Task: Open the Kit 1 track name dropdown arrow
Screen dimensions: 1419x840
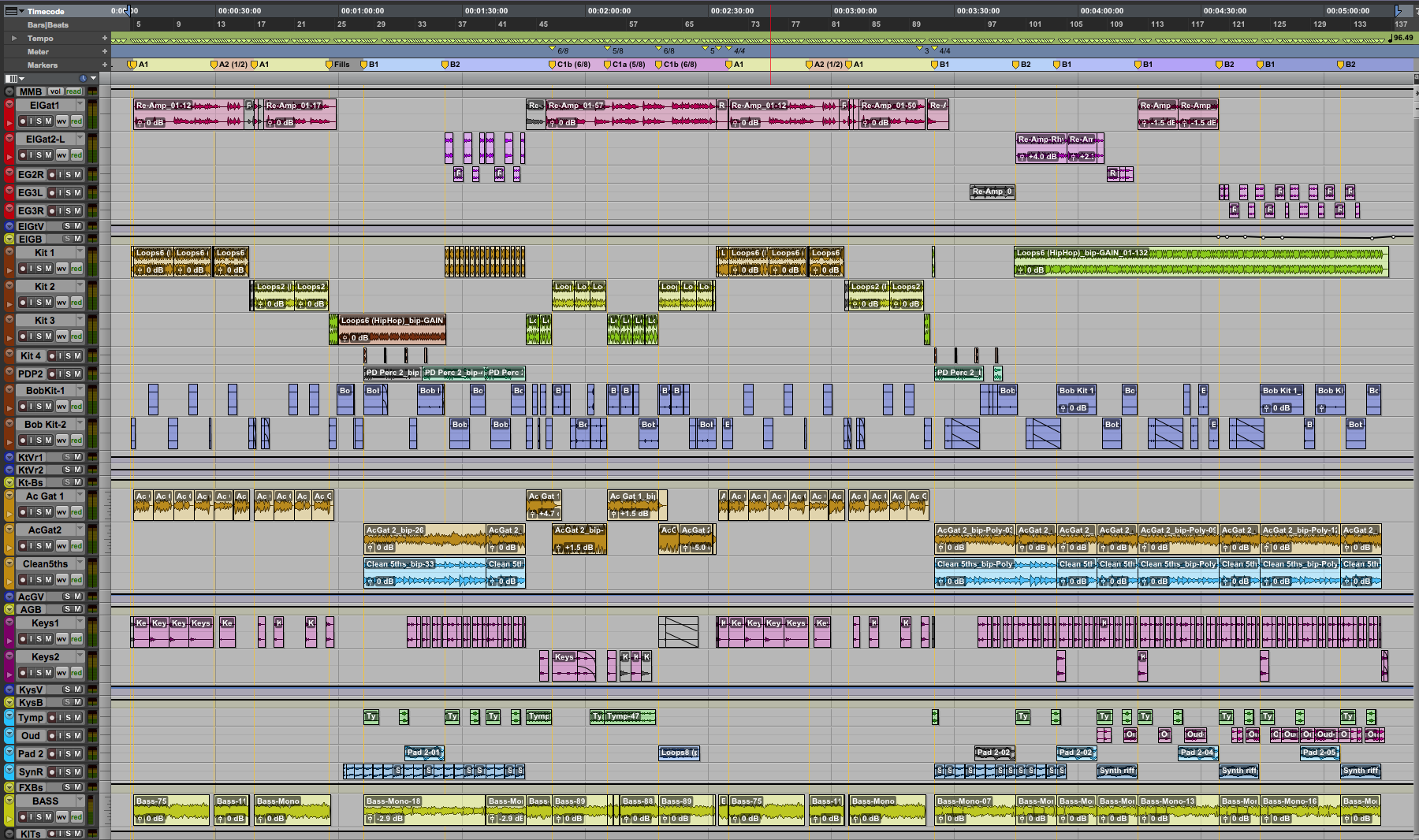Action: tap(80, 252)
